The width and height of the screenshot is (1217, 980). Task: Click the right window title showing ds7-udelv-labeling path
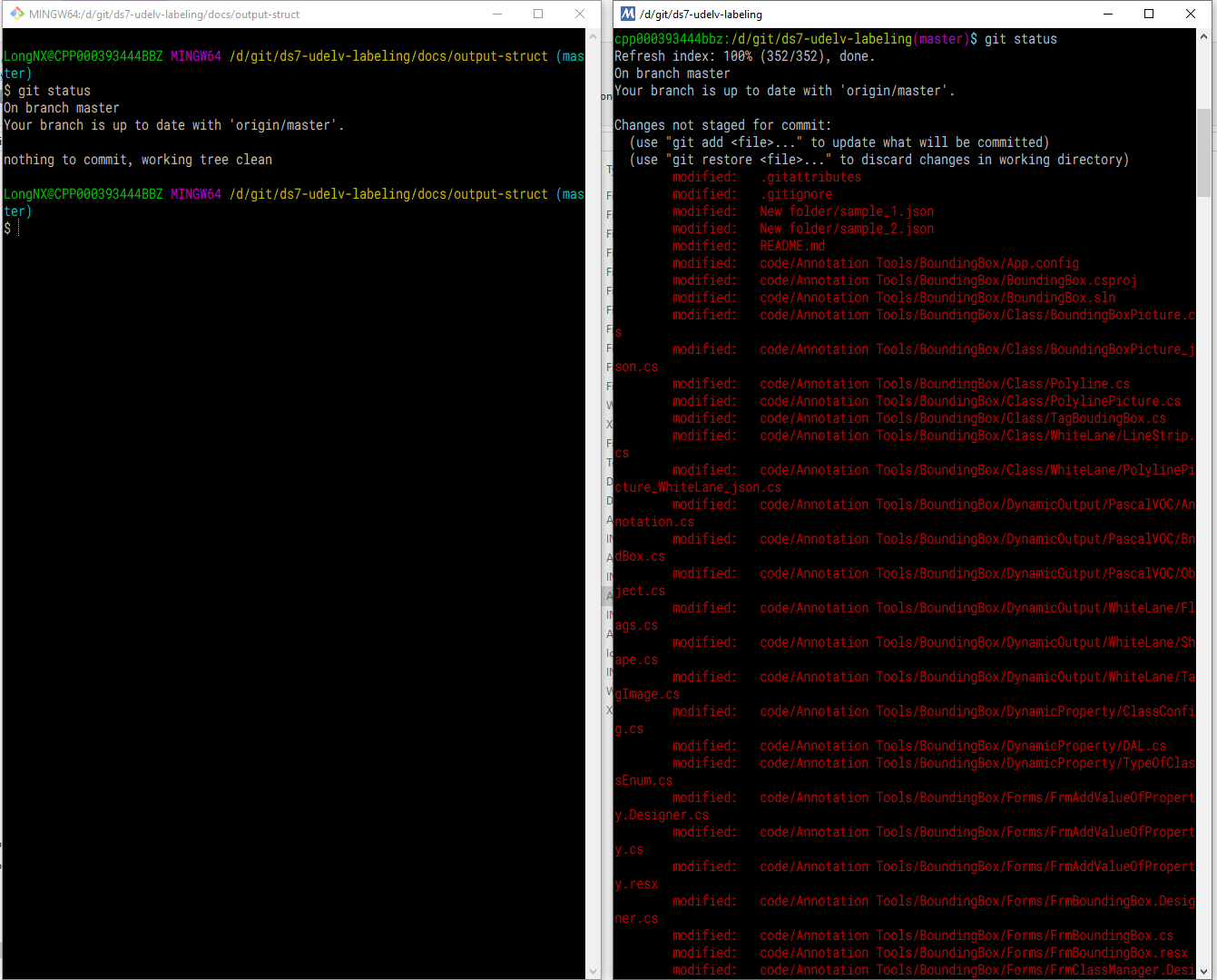tap(703, 14)
